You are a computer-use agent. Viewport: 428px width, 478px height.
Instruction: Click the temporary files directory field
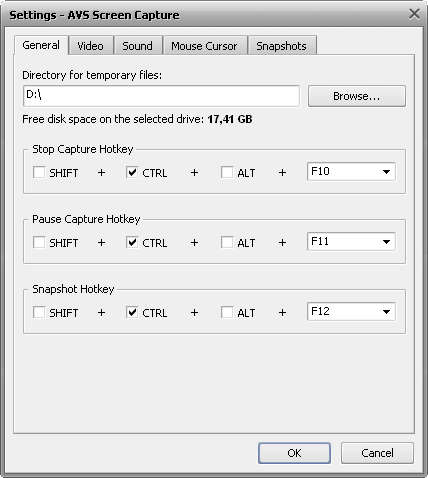point(161,96)
